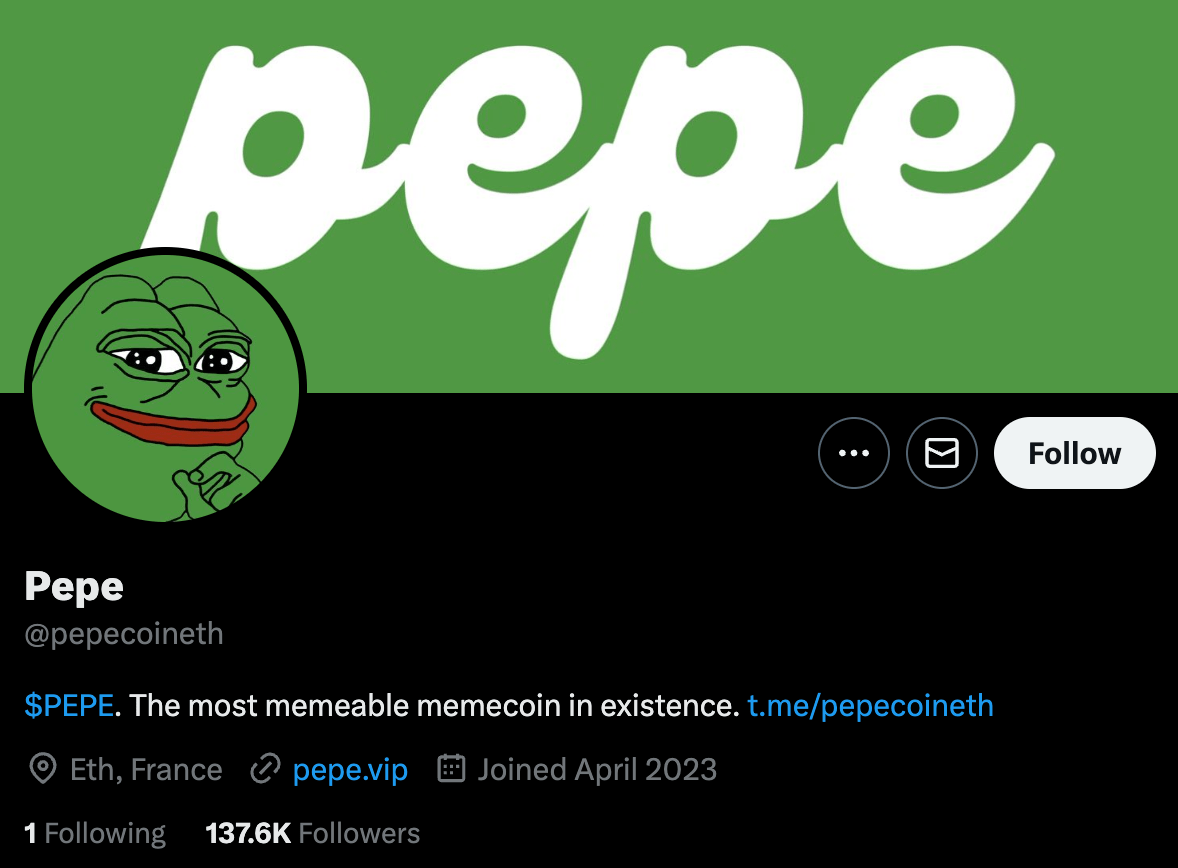Click the Eth, France location text
Image resolution: width=1178 pixels, height=868 pixels.
click(146, 770)
